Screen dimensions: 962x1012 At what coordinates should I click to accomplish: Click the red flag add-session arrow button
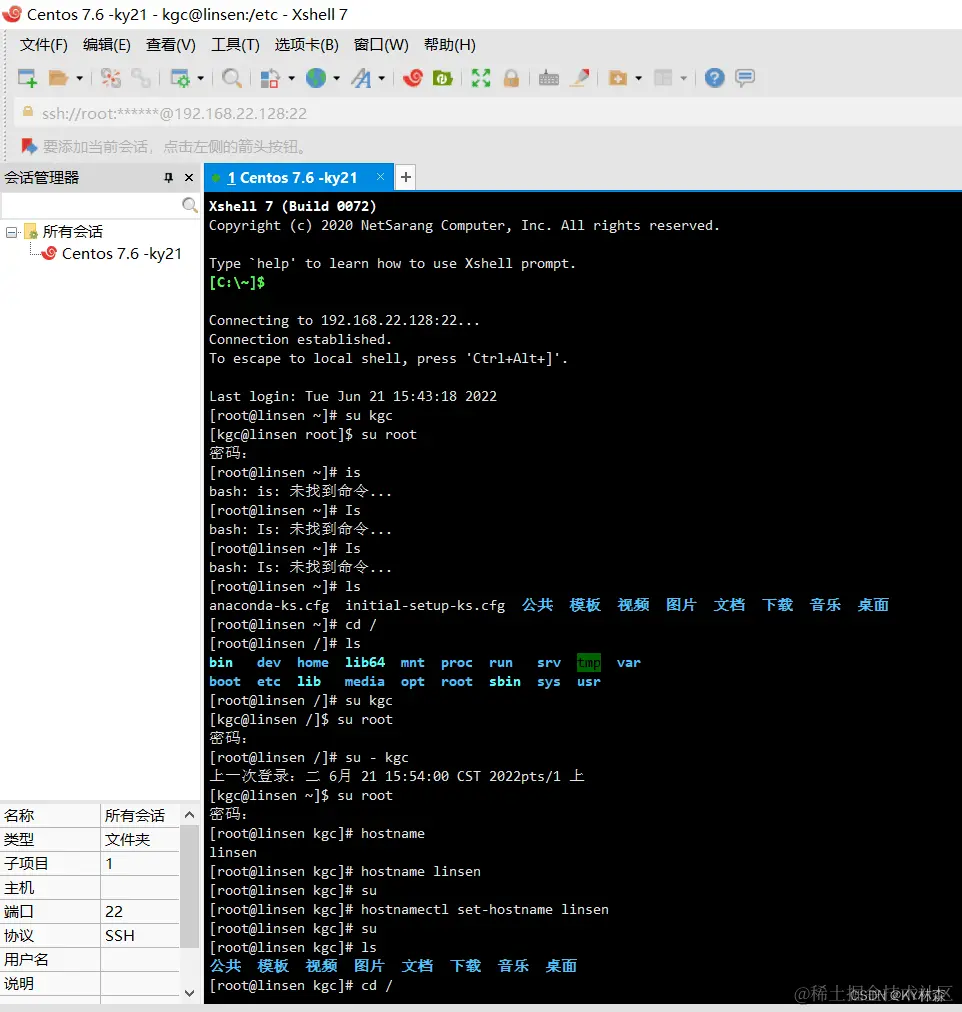(28, 147)
